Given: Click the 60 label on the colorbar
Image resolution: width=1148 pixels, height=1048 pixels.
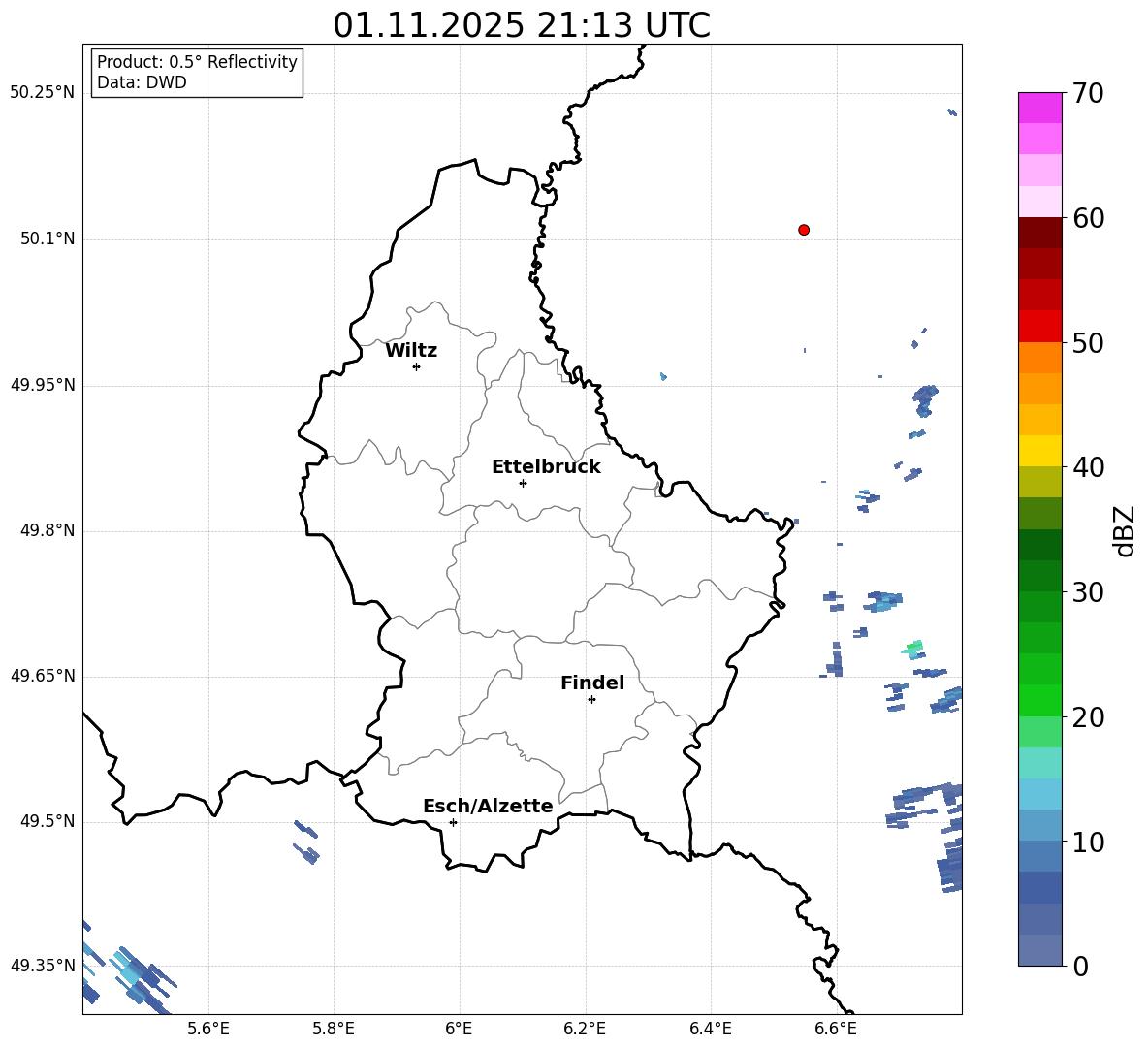Looking at the screenshot, I should [x=1088, y=218].
